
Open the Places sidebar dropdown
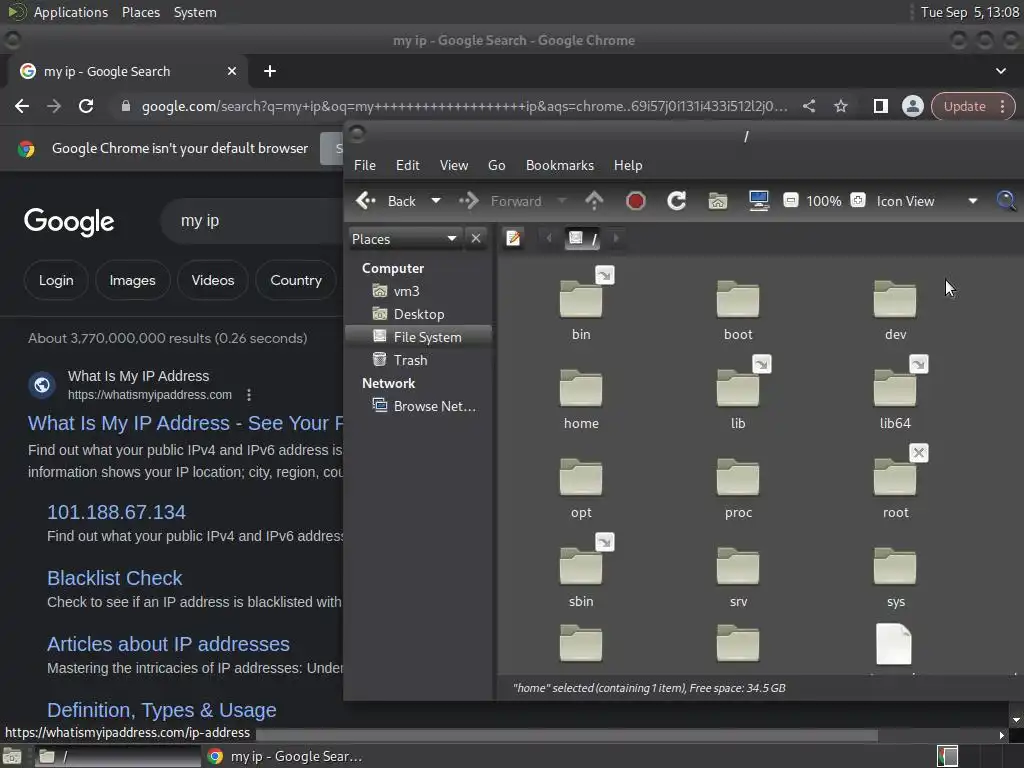click(x=404, y=239)
